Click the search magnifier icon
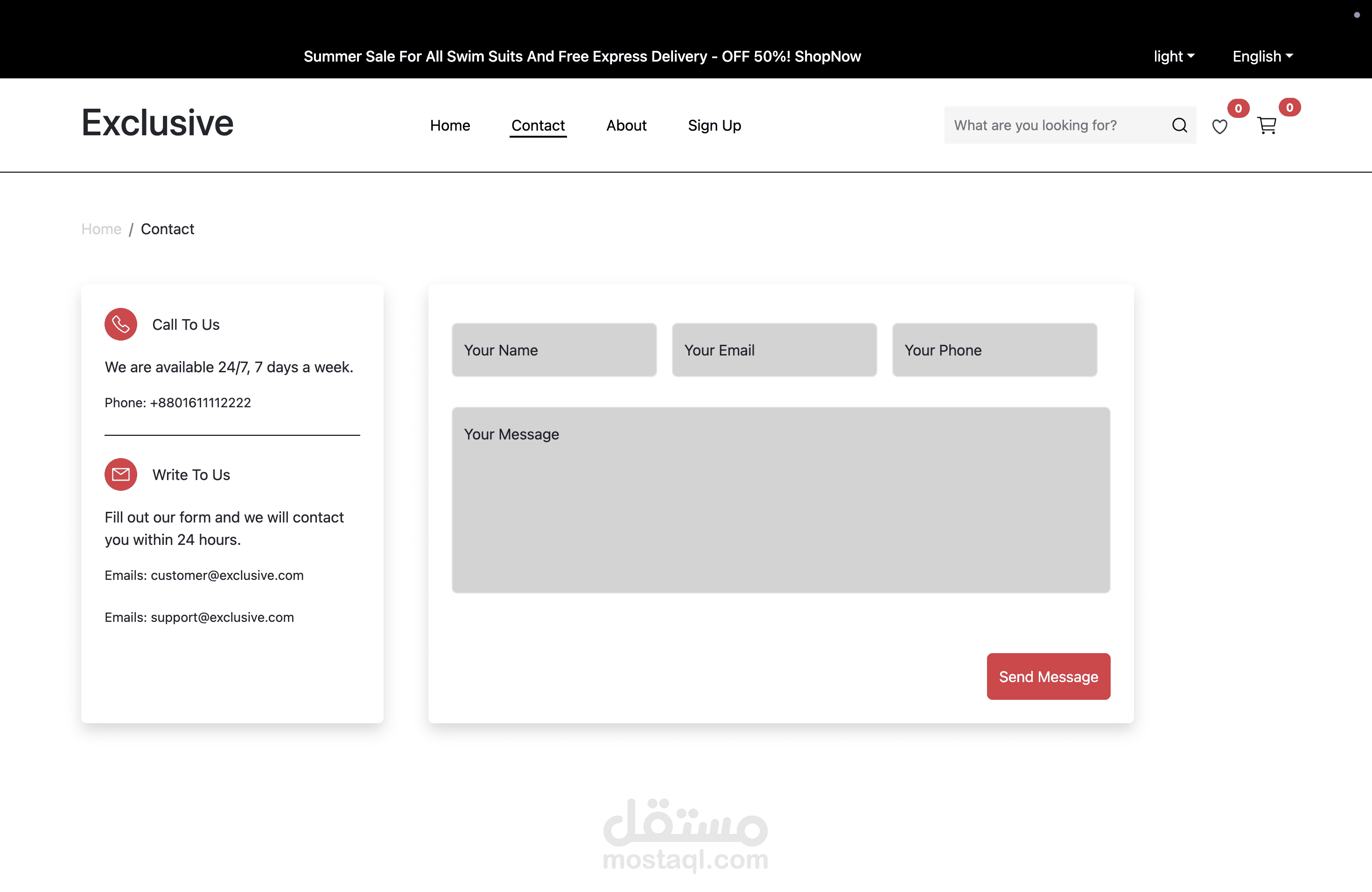 pos(1179,125)
